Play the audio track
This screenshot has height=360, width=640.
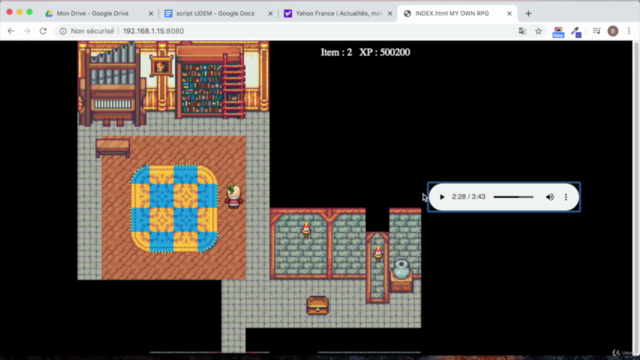442,197
